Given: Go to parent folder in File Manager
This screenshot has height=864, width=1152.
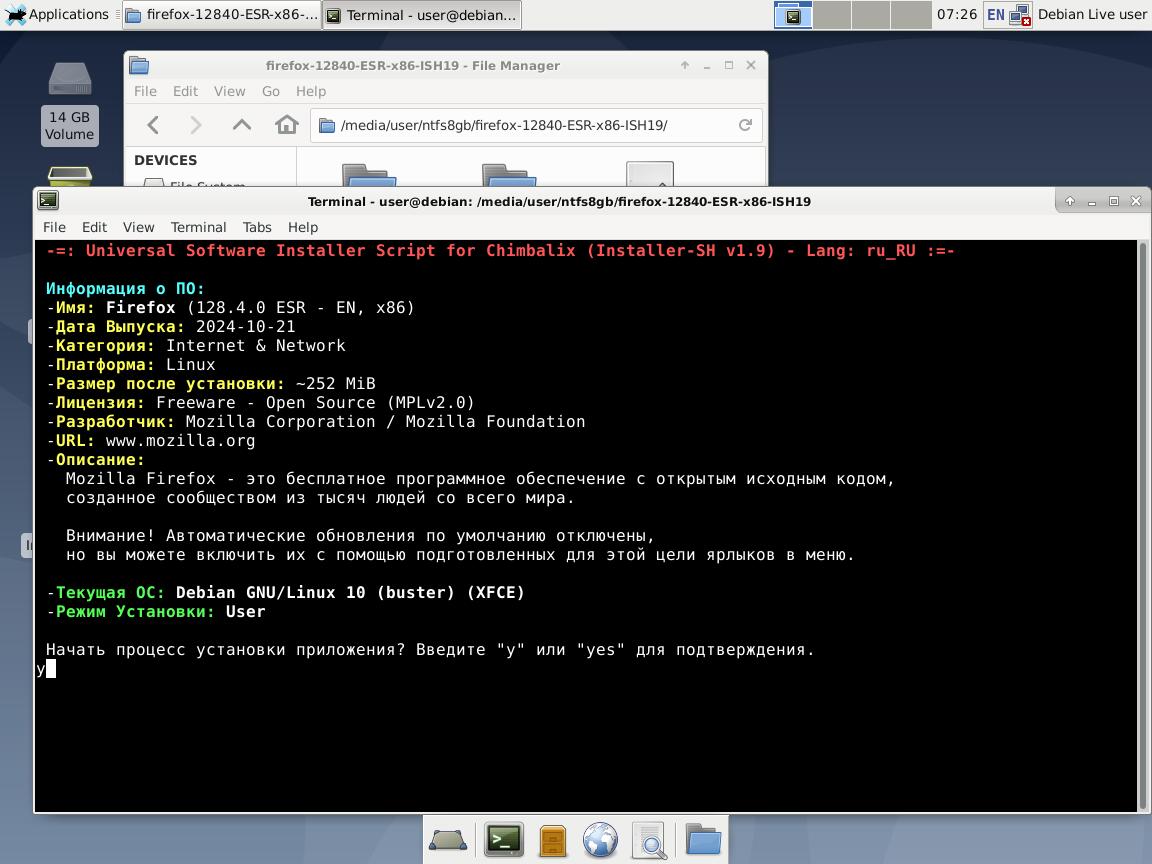Looking at the screenshot, I should pos(242,125).
